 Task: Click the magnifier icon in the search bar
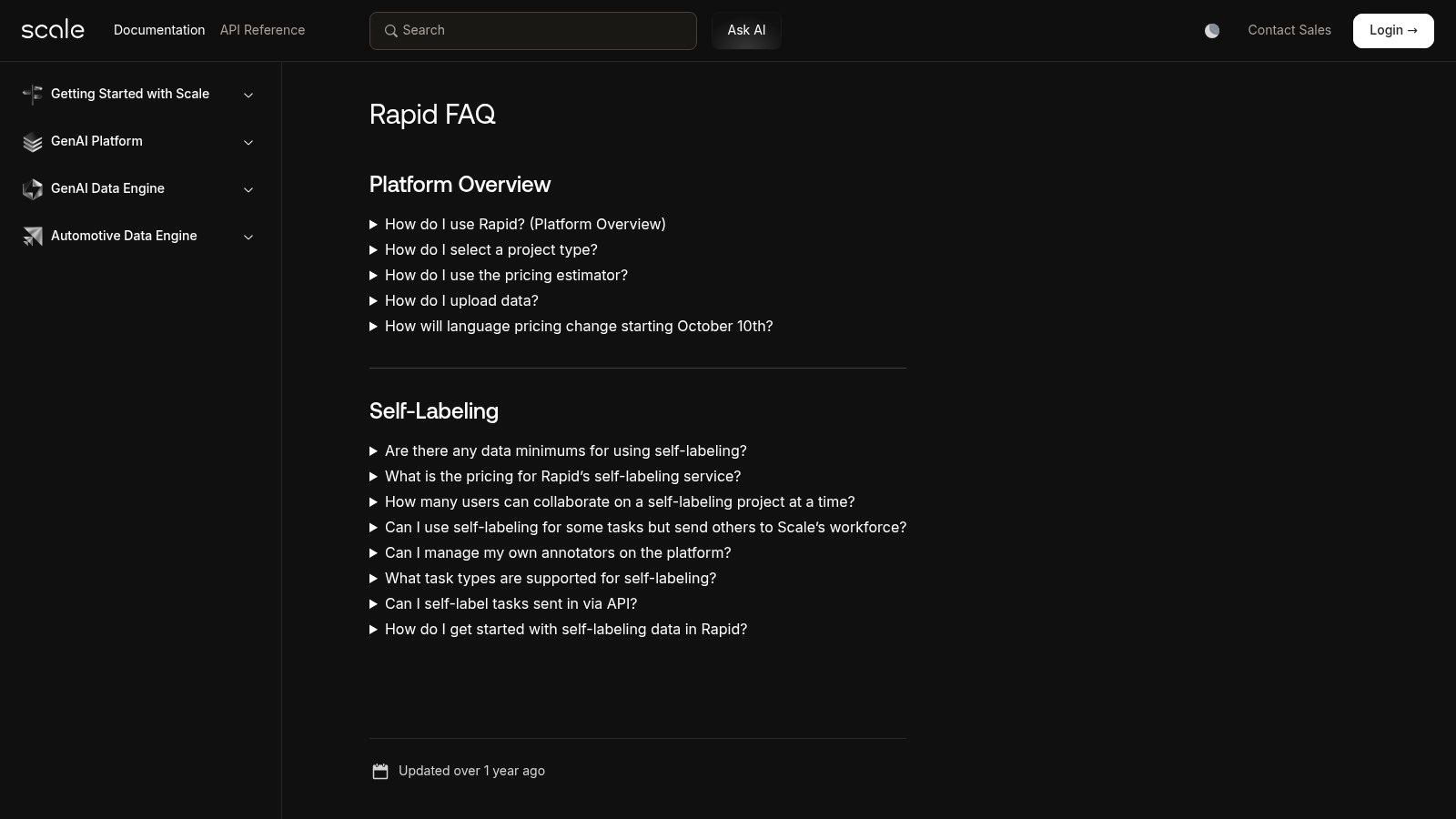pyautogui.click(x=391, y=31)
